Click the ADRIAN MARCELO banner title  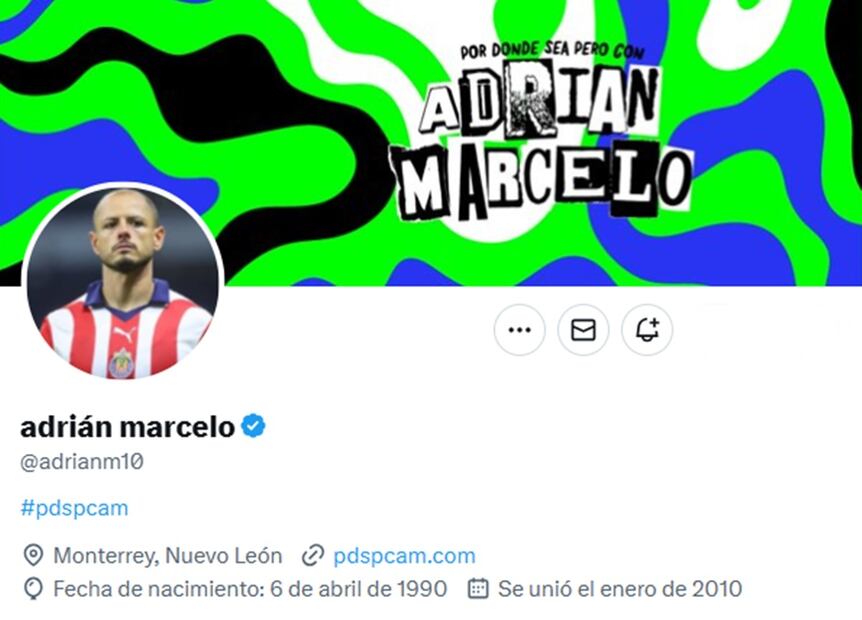click(x=541, y=143)
